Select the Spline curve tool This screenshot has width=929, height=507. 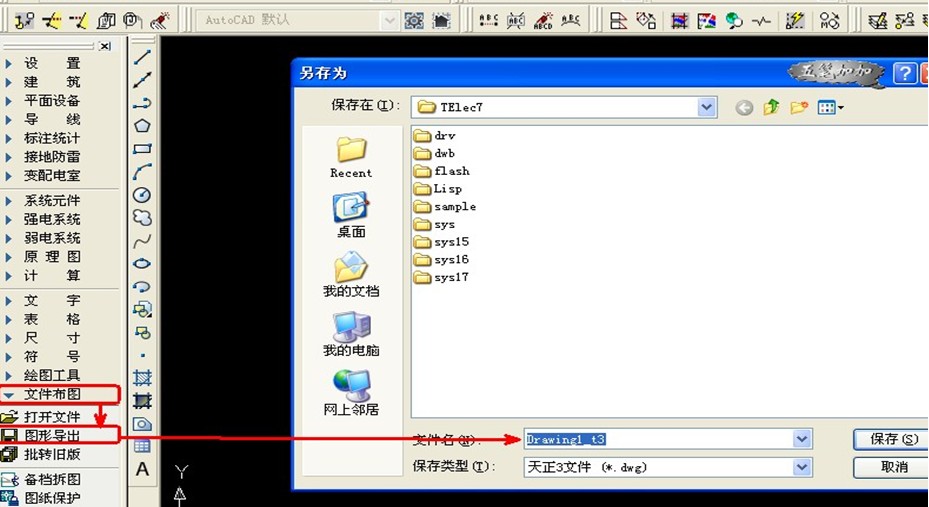point(142,241)
